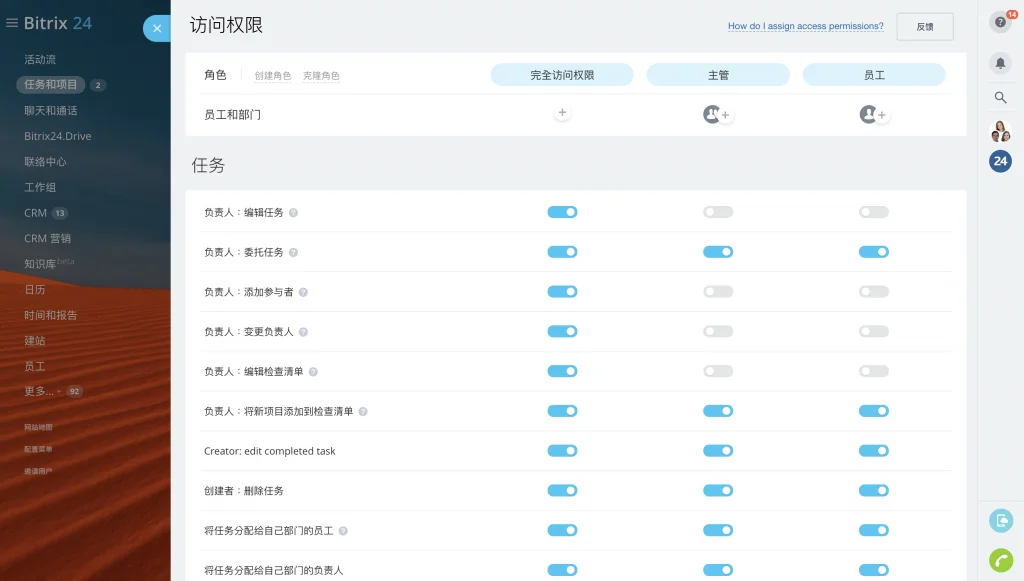The height and width of the screenshot is (581, 1024).
Task: Add employee to 完全访问权限 role
Action: point(562,112)
